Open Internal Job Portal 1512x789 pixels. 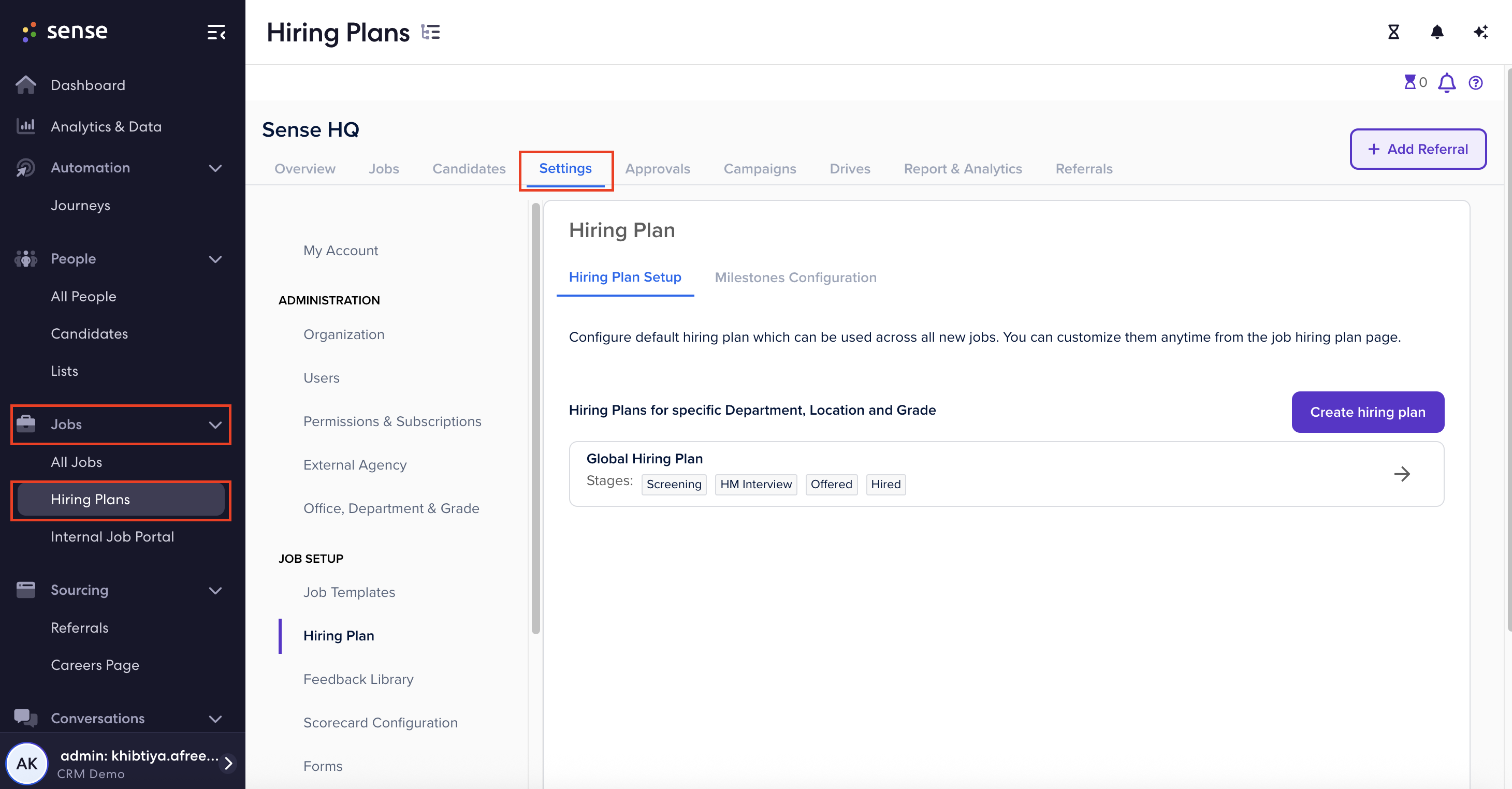(112, 536)
